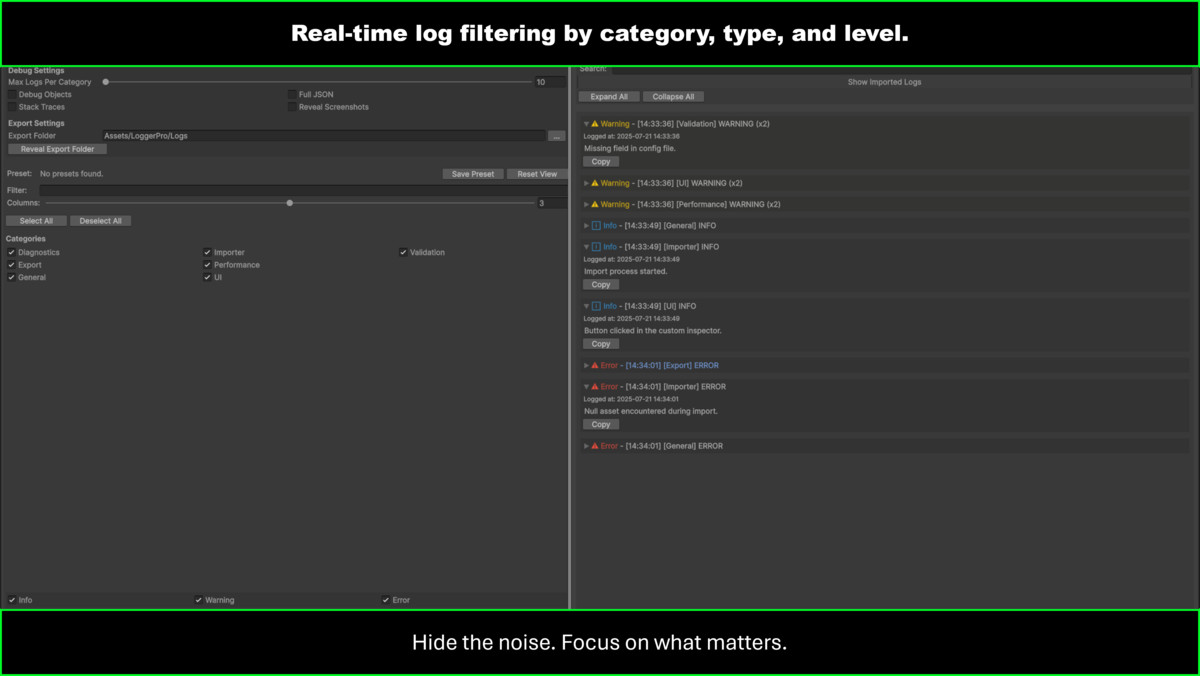Click the text 'Import process started.'
This screenshot has width=1200, height=676.
626,271
